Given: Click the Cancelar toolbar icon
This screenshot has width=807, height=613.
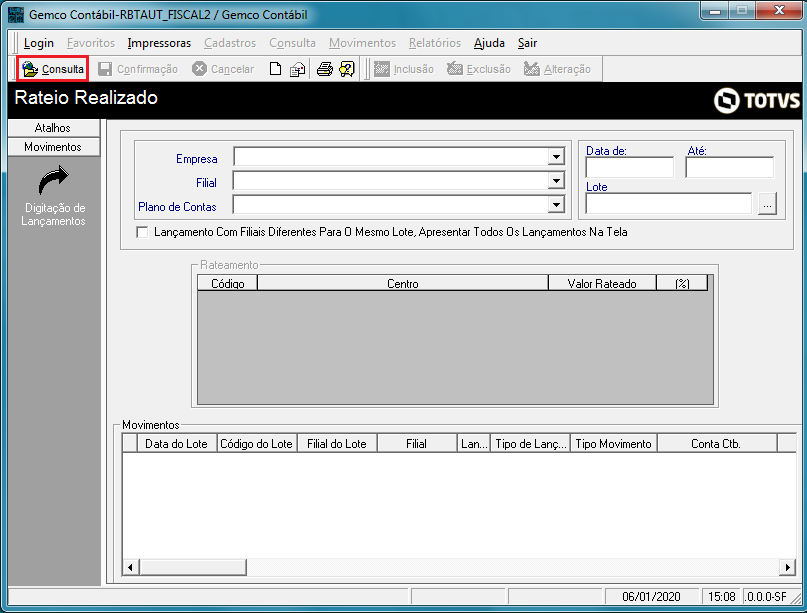Looking at the screenshot, I should point(199,68).
